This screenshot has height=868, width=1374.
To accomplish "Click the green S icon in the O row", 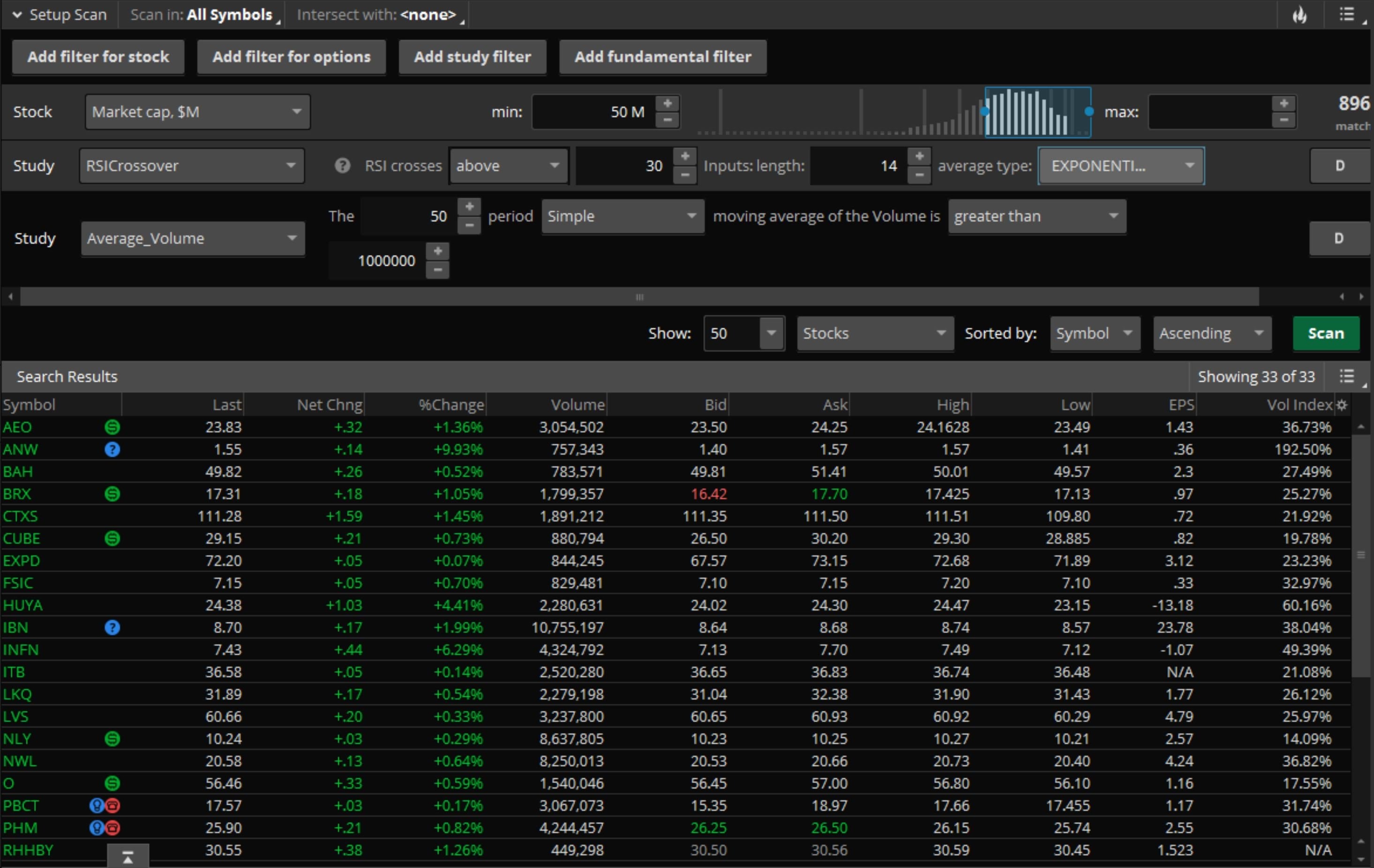I will [x=113, y=784].
